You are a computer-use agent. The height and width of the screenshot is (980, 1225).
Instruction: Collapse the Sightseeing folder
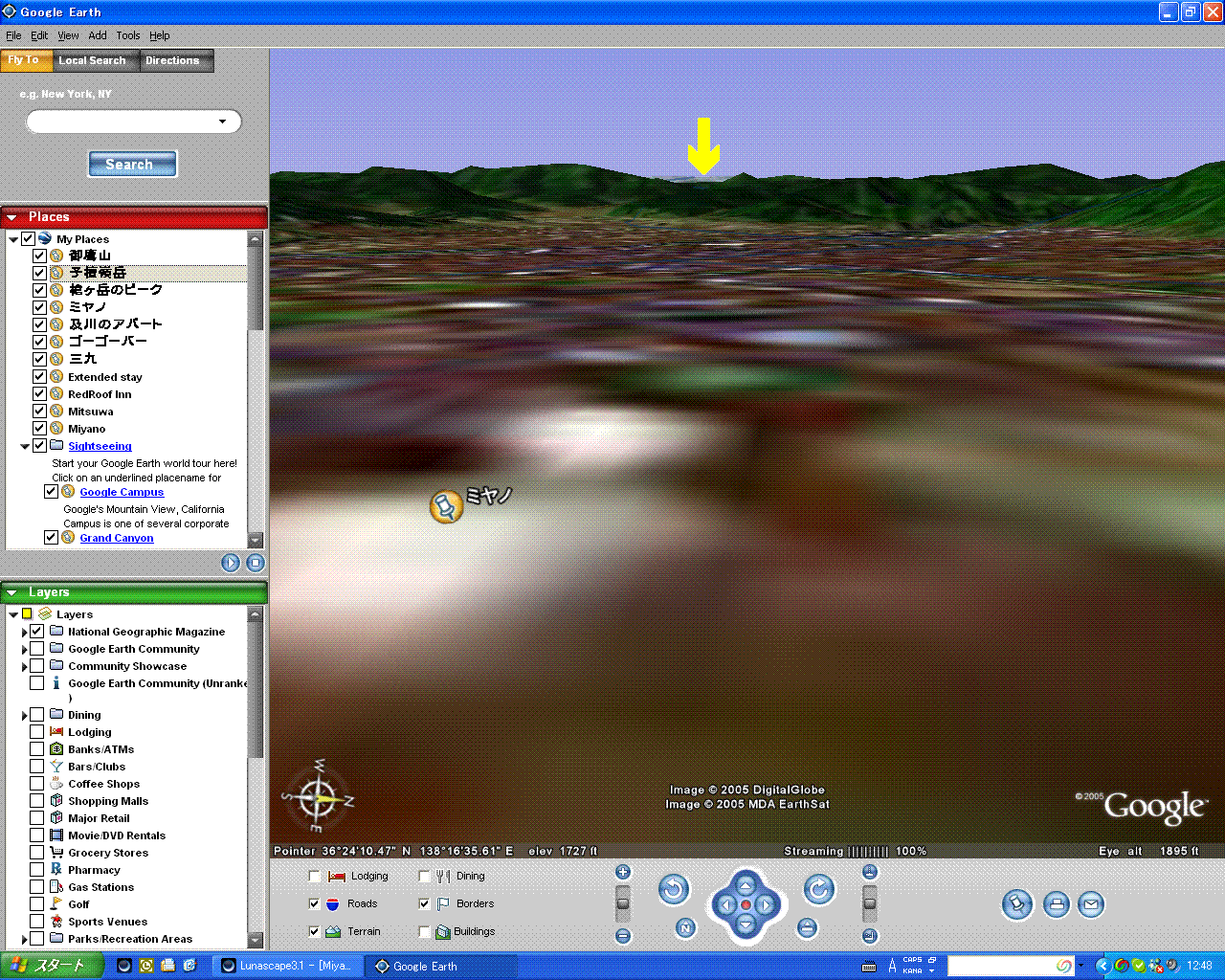(x=25, y=446)
